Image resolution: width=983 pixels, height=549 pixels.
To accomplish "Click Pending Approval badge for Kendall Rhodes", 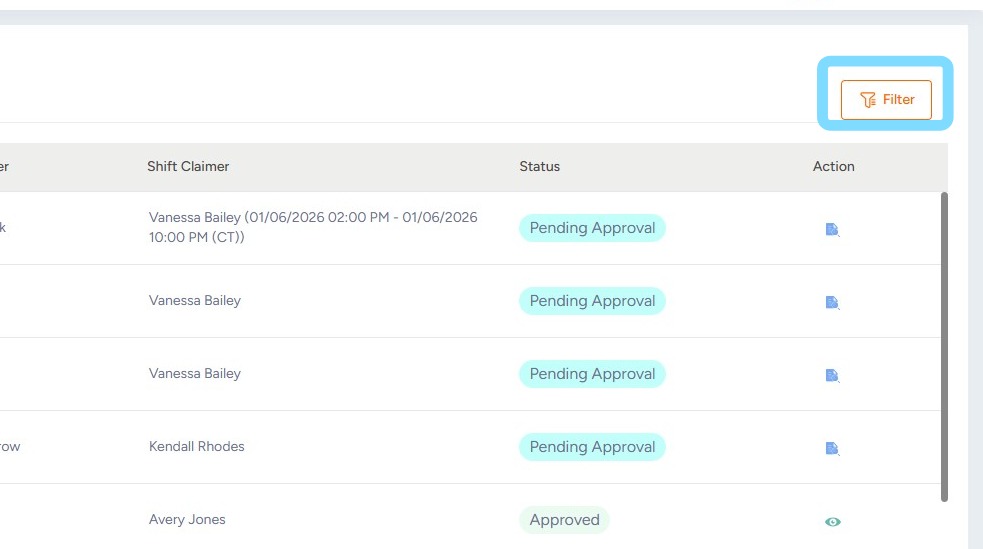I will 592,447.
